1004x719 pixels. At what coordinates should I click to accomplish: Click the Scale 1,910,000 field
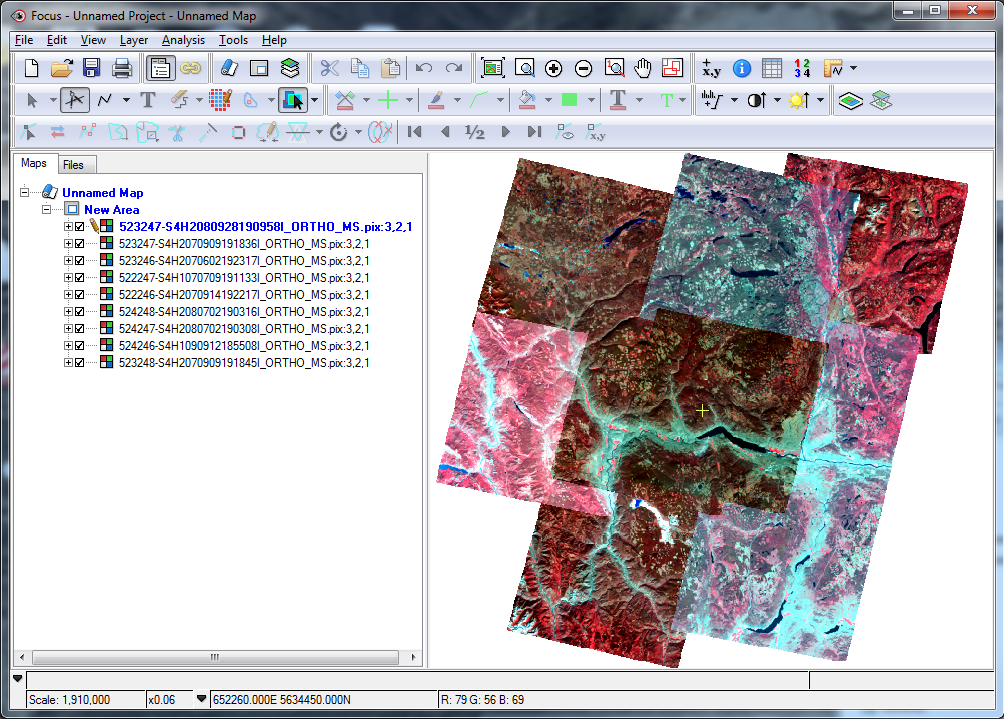coord(85,699)
